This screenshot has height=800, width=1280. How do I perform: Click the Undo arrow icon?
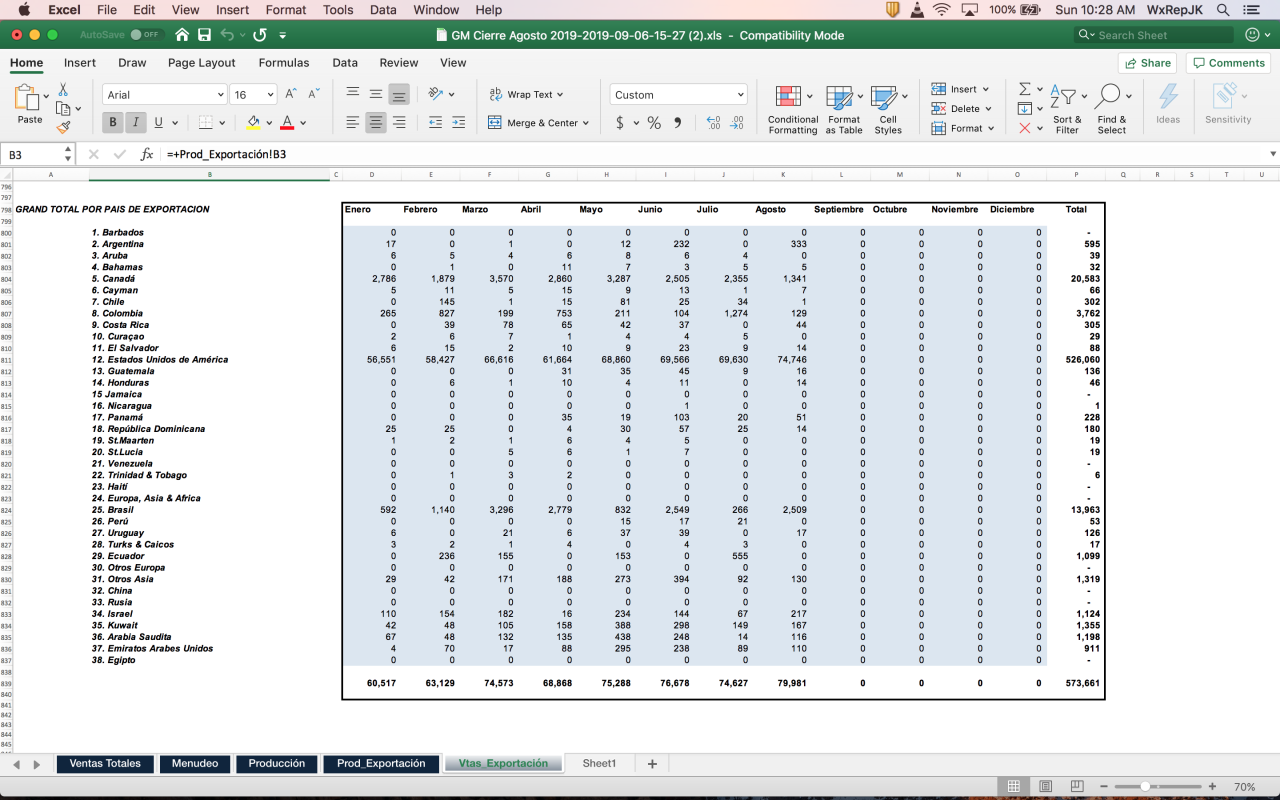[227, 35]
